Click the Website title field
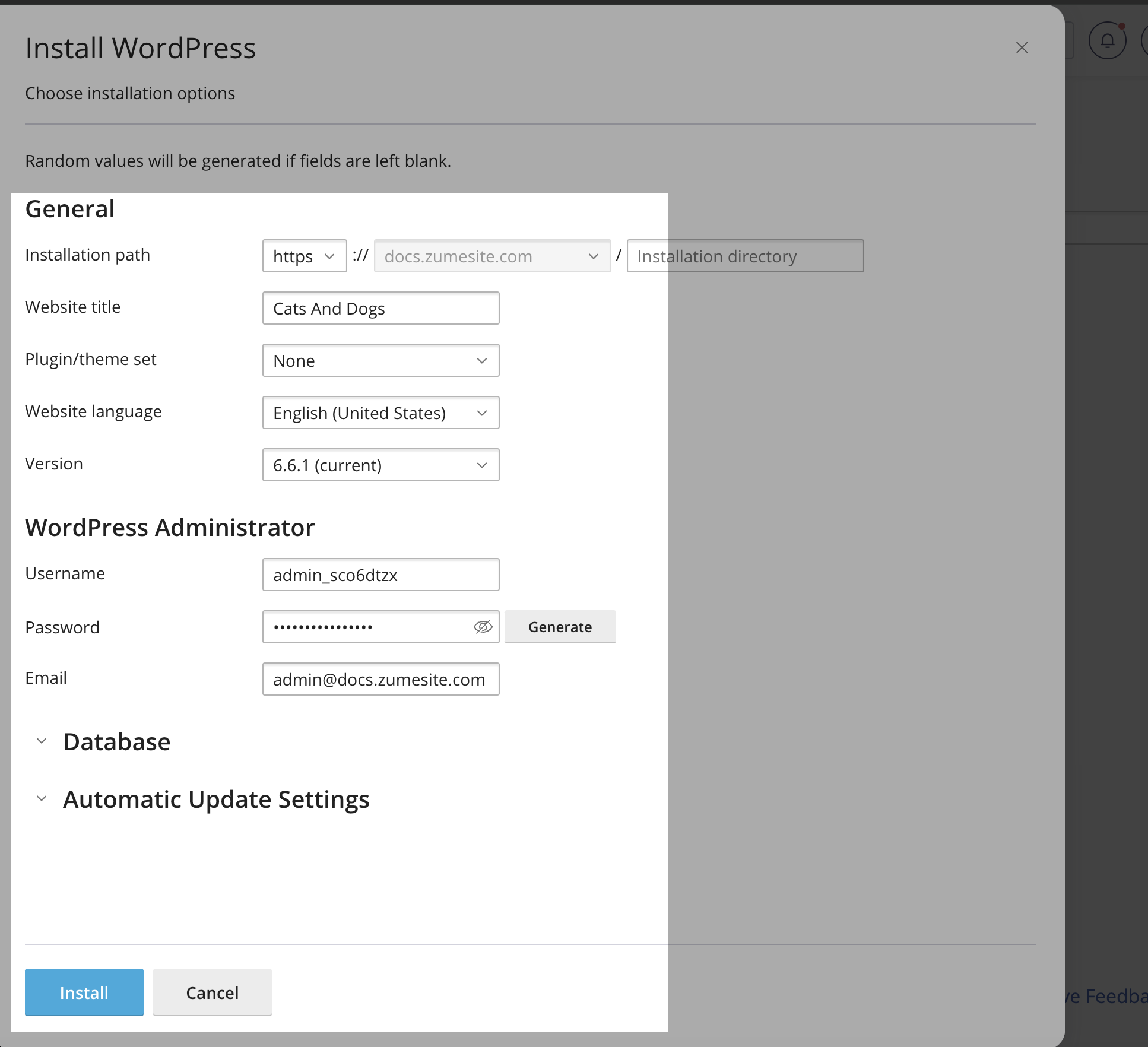 click(x=380, y=308)
